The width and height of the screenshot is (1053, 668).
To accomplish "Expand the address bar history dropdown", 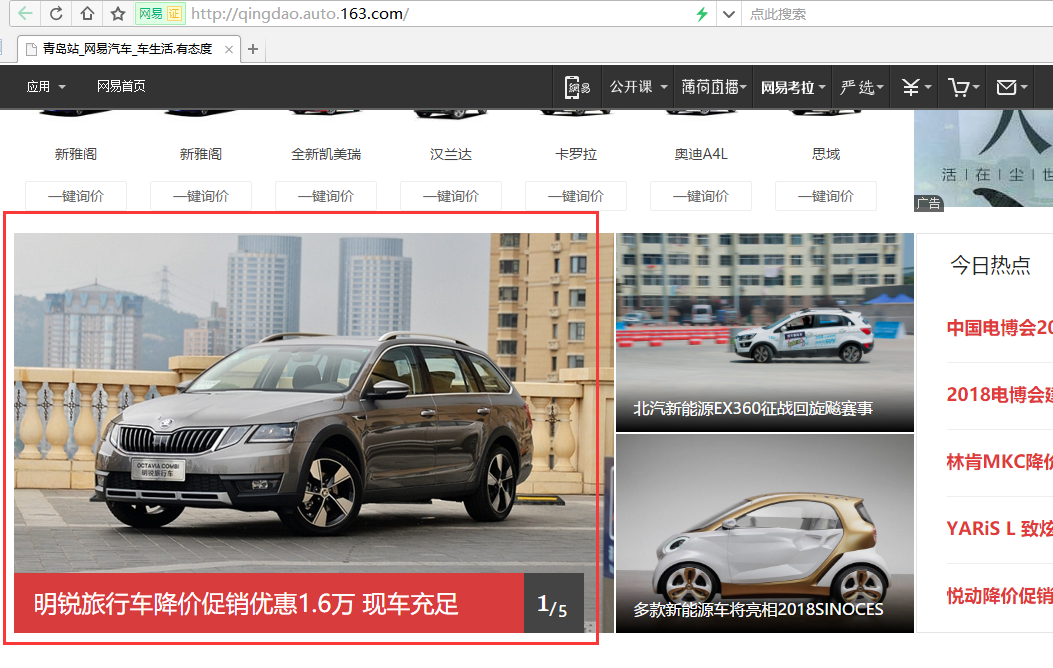I will pos(729,14).
